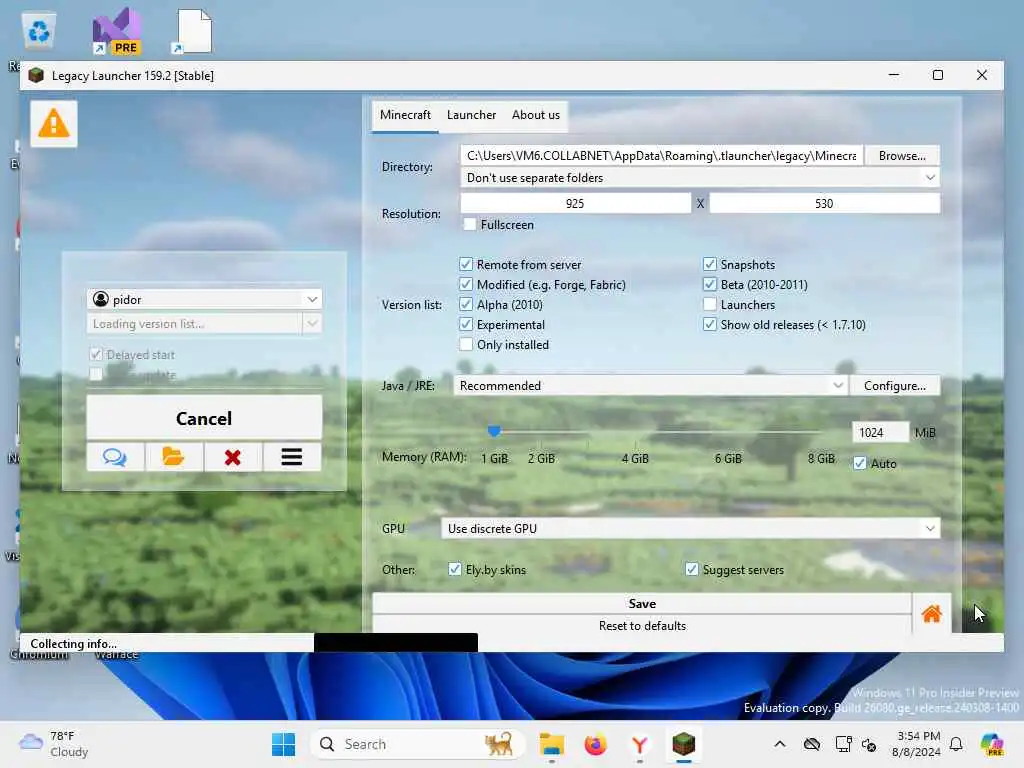Screen dimensions: 1024x768
Task: Open the hamburger menu icon
Action: pos(292,456)
